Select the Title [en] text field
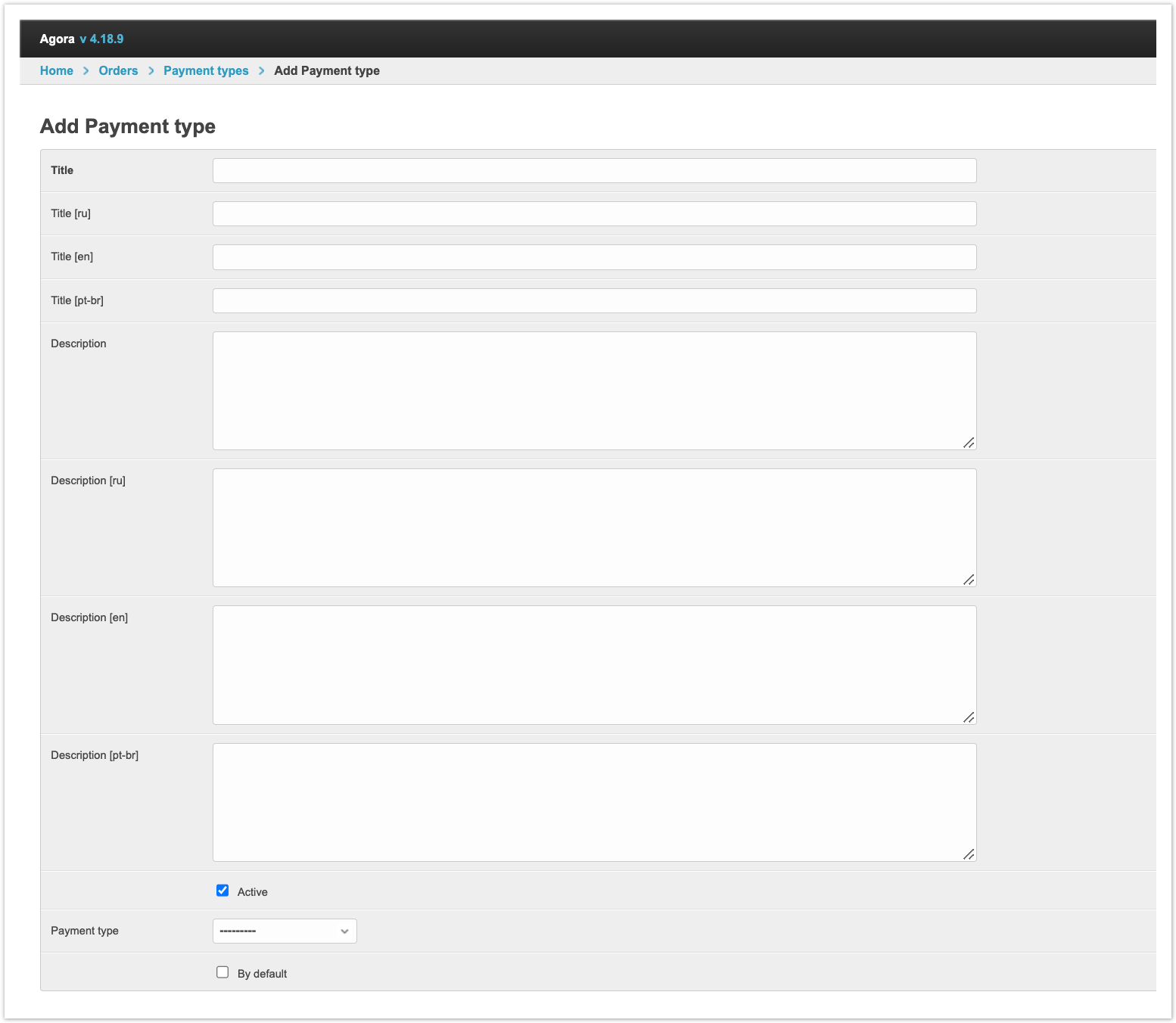Image resolution: width=1176 pixels, height=1023 pixels. (x=594, y=257)
